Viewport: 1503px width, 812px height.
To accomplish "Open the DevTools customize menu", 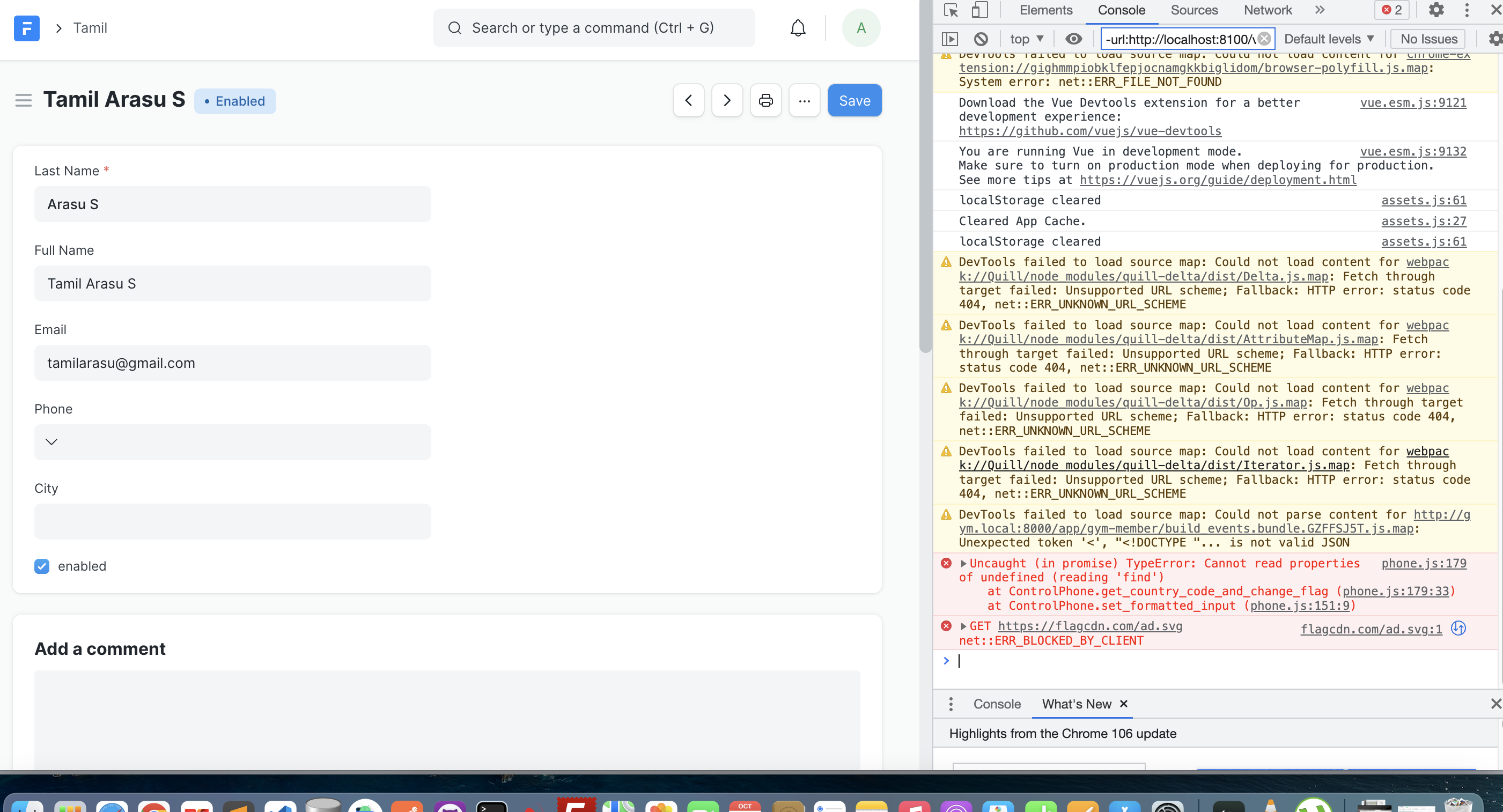I will click(1467, 10).
